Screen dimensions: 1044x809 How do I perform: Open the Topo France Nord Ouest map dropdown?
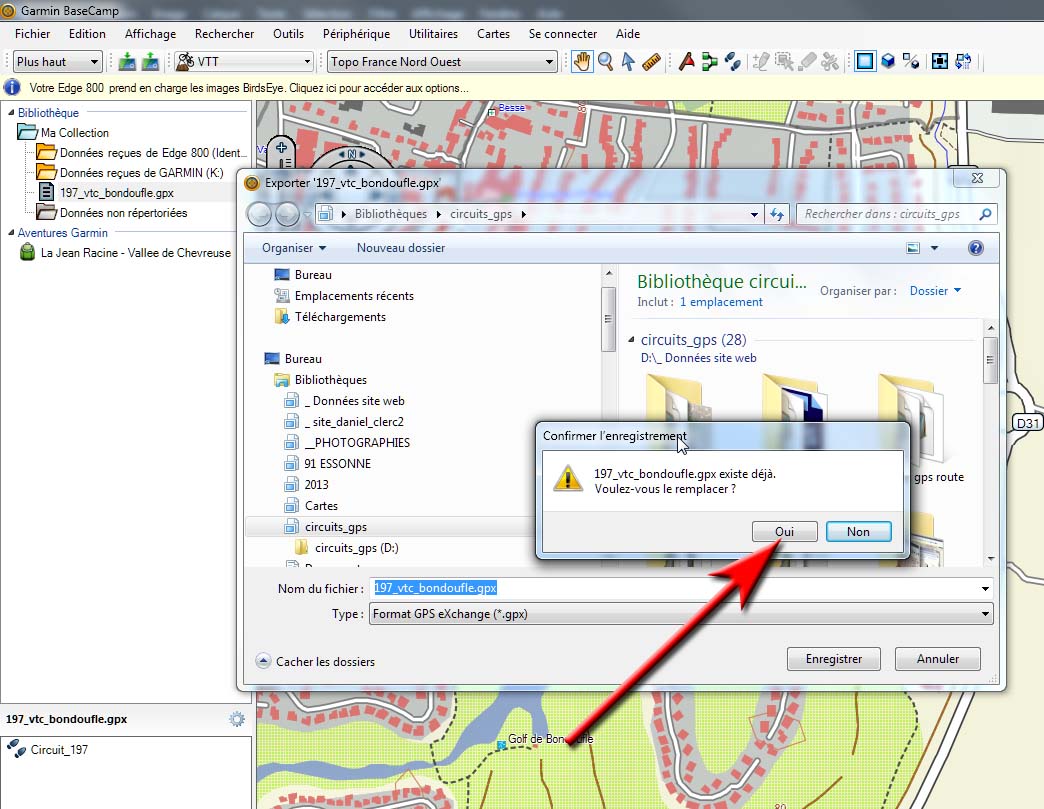(x=442, y=62)
